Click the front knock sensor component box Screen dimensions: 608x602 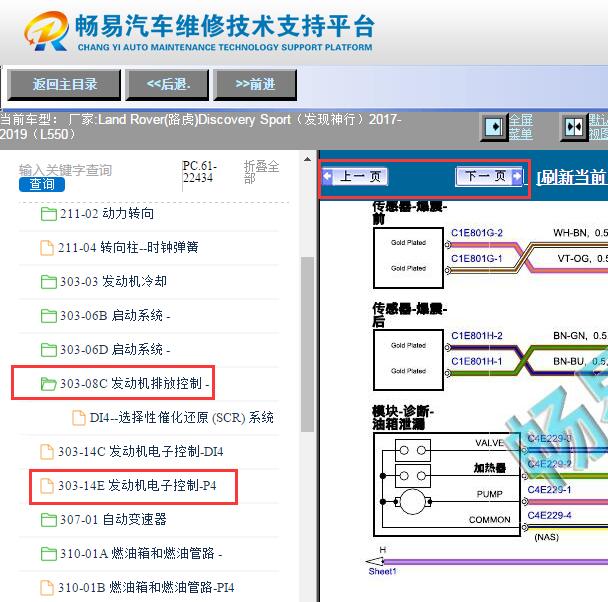click(x=408, y=258)
